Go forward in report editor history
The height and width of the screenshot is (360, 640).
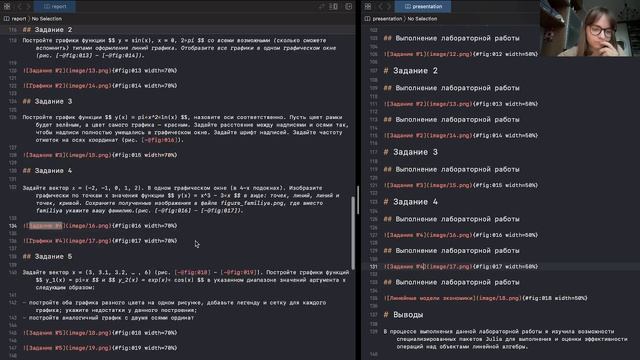[x=28, y=6]
